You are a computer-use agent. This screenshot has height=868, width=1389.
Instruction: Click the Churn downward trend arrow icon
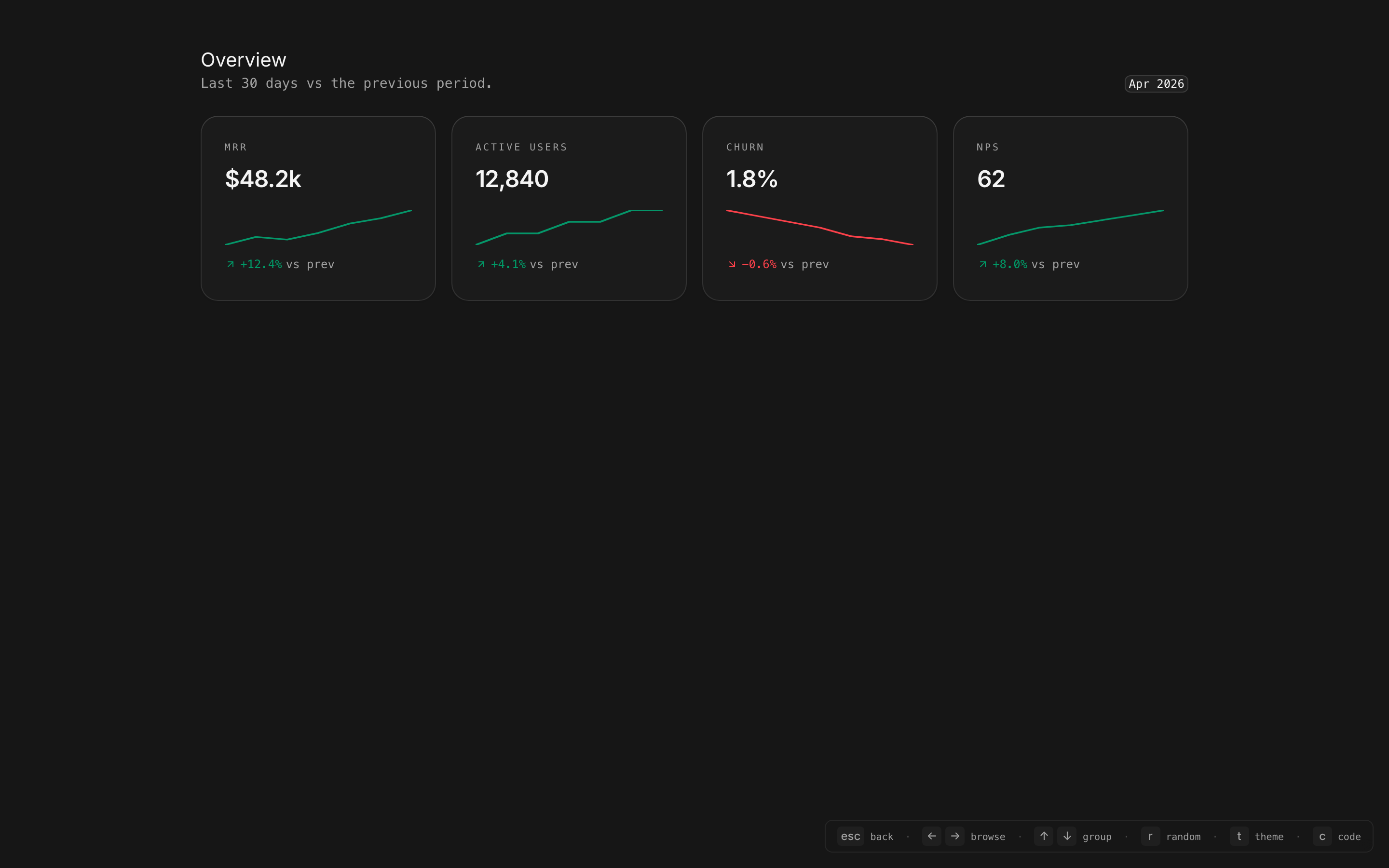coord(732,265)
